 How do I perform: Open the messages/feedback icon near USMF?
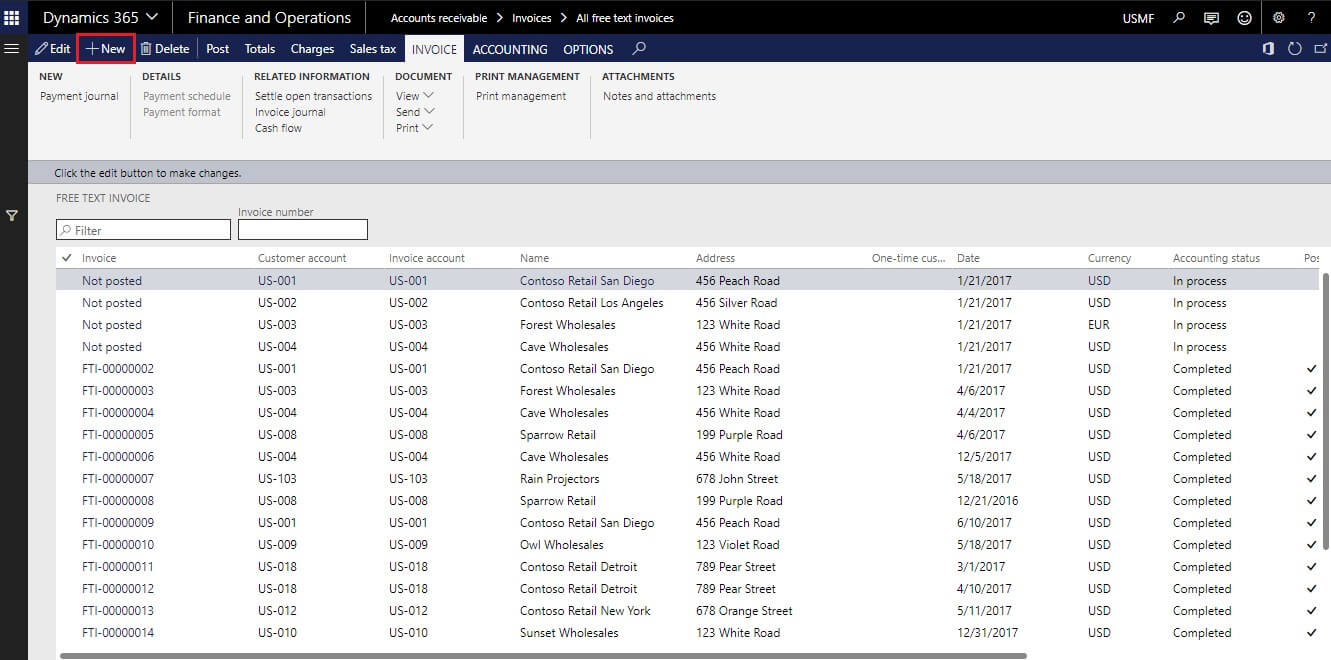pos(1213,18)
